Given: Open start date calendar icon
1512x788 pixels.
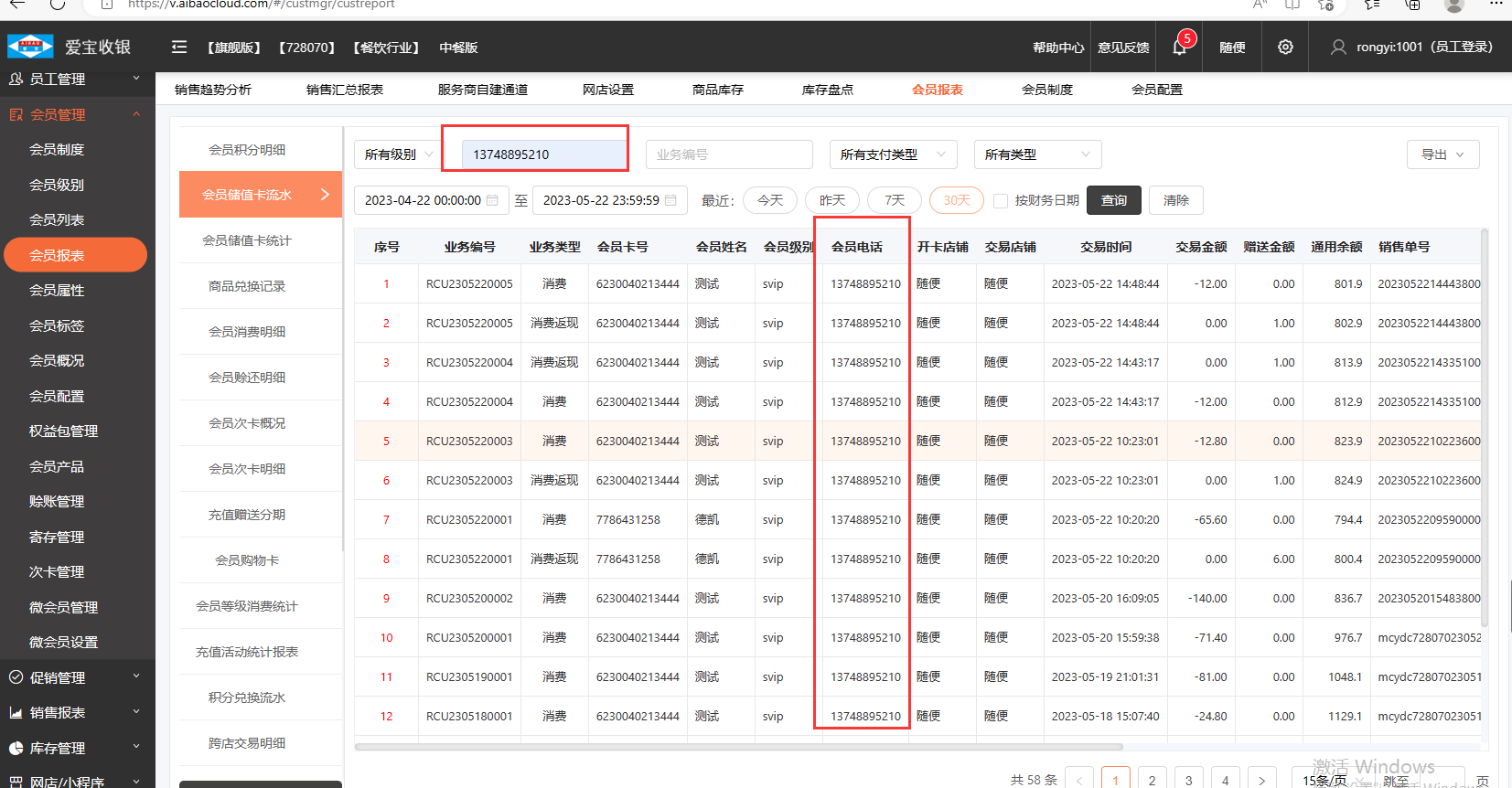Looking at the screenshot, I should 492,200.
